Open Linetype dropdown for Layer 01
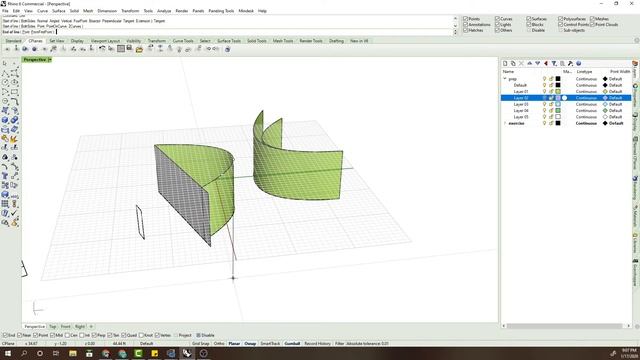This screenshot has height=360, width=640. point(586,91)
